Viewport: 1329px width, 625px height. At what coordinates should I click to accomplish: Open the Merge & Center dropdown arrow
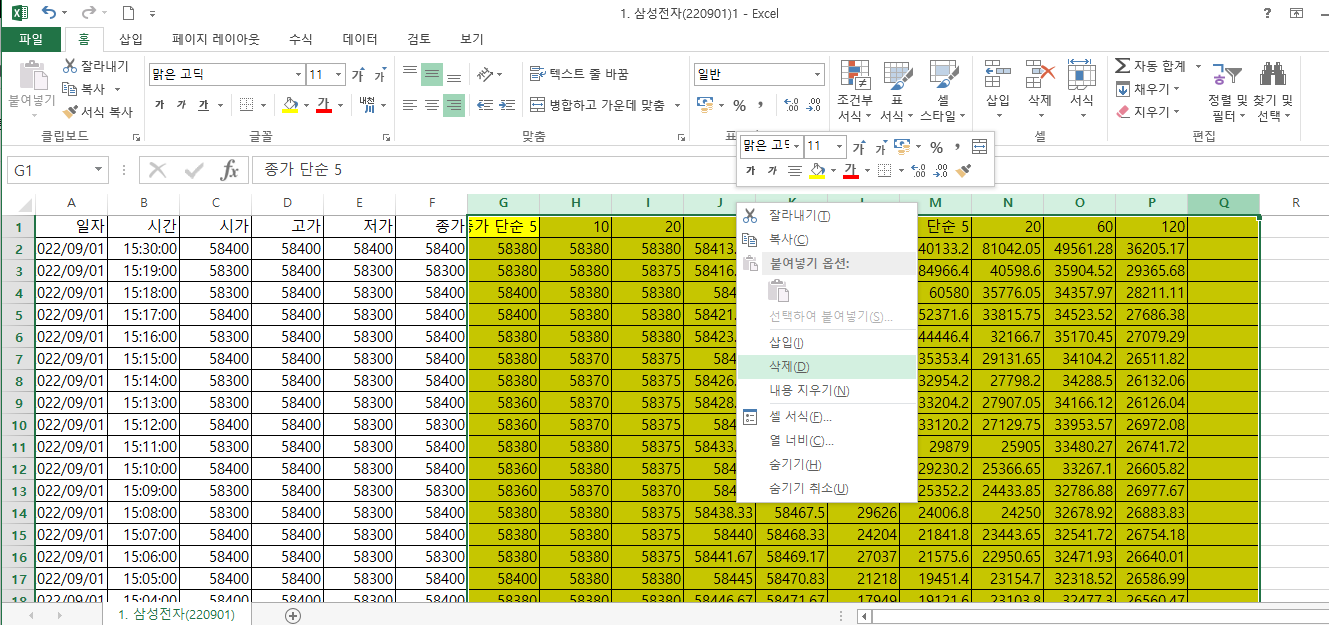click(677, 104)
